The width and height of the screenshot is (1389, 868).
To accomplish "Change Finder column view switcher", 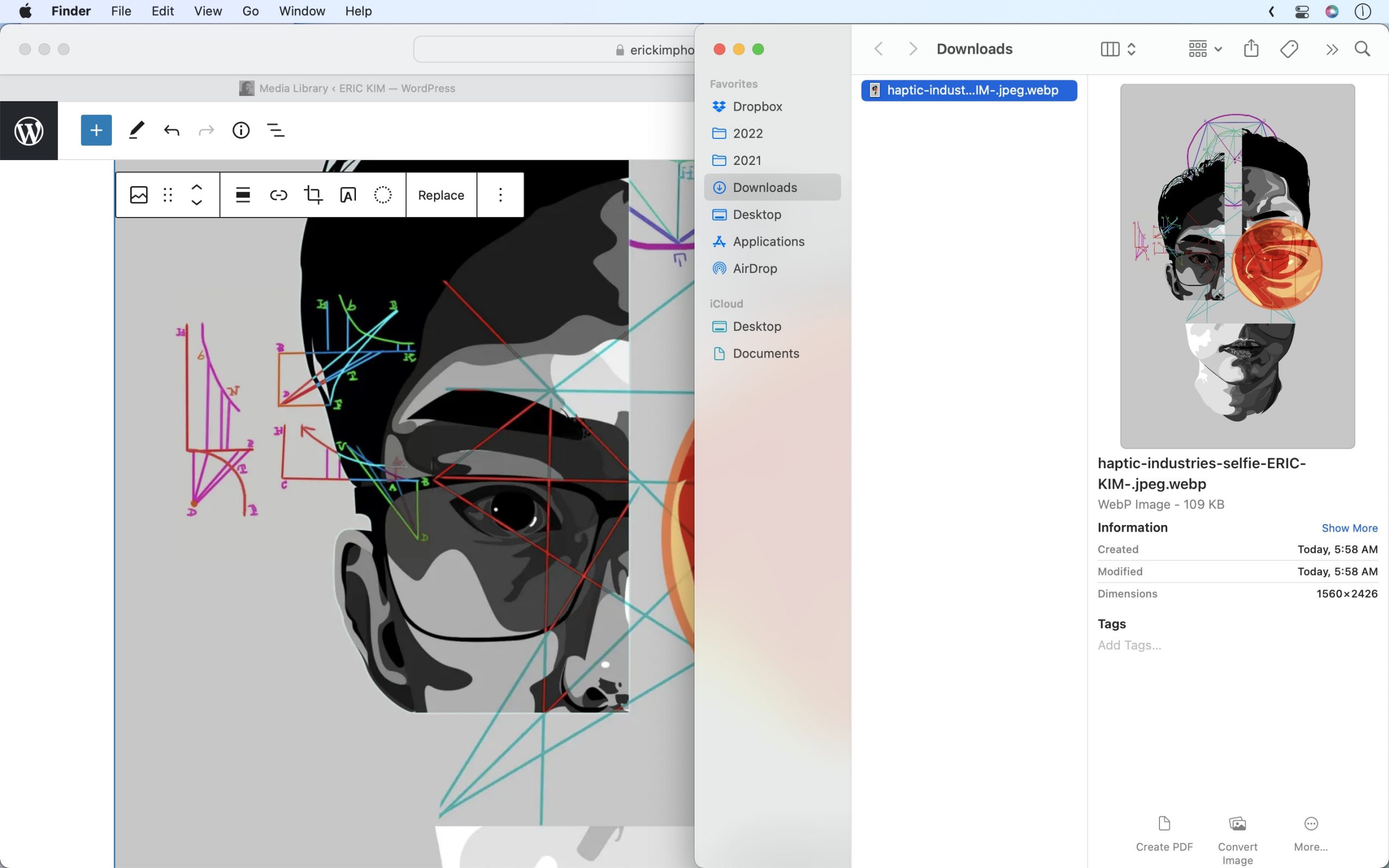I will 1118,49.
